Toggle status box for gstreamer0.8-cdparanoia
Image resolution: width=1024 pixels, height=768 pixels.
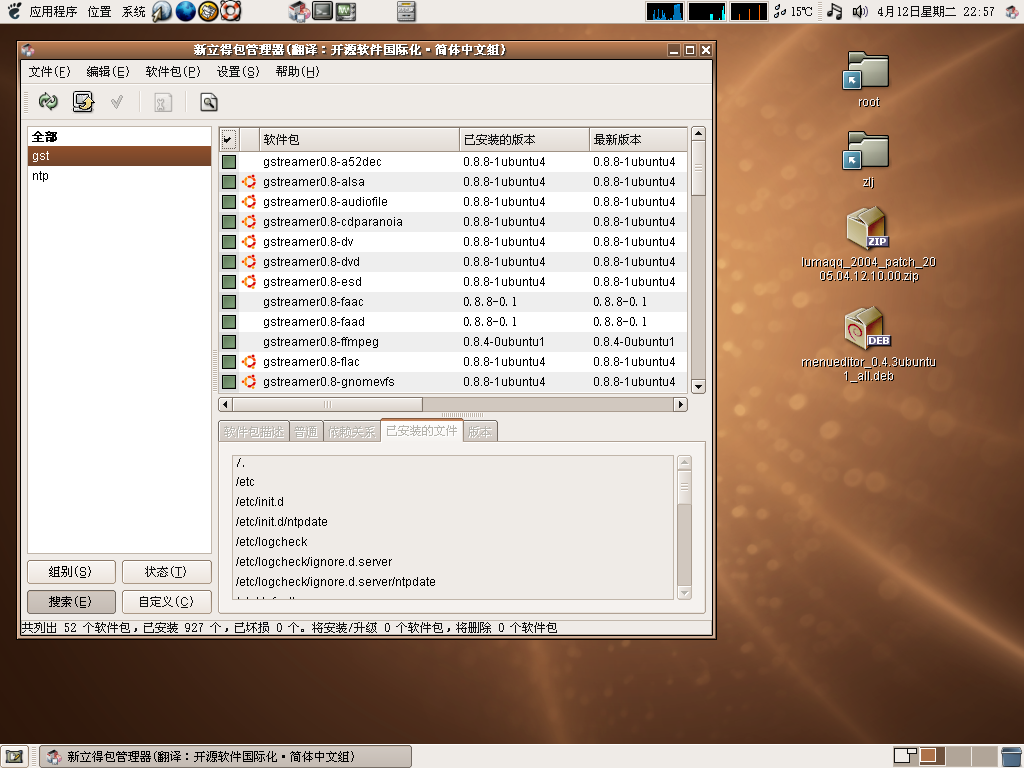tap(229, 221)
